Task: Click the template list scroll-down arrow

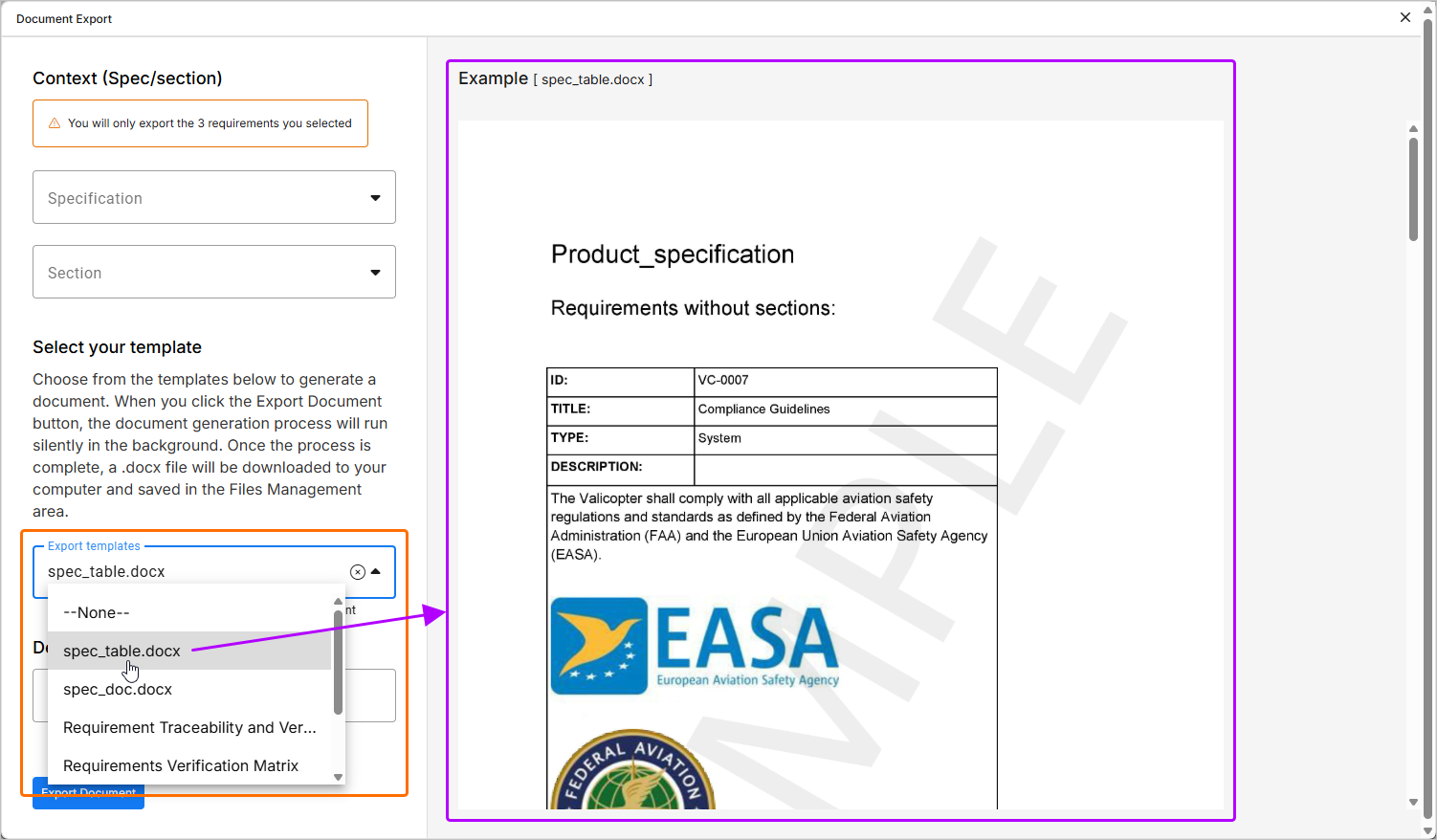Action: pos(338,777)
